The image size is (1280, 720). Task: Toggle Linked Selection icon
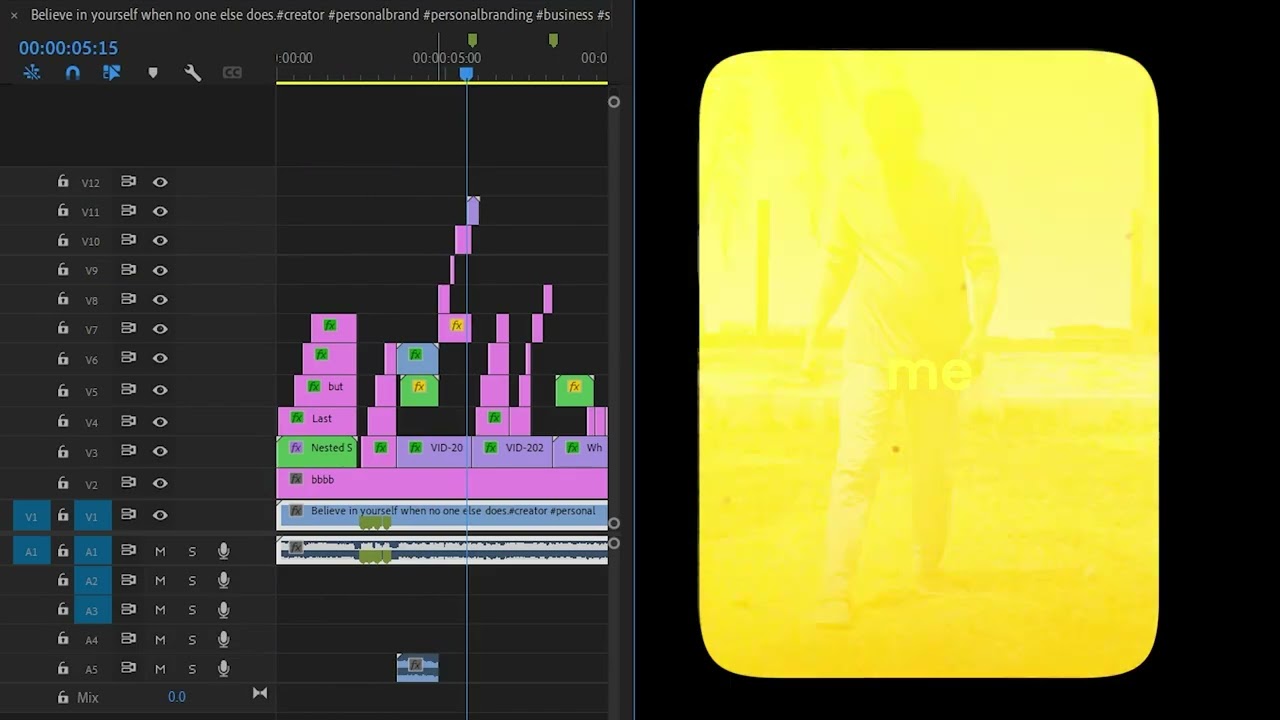coord(111,73)
